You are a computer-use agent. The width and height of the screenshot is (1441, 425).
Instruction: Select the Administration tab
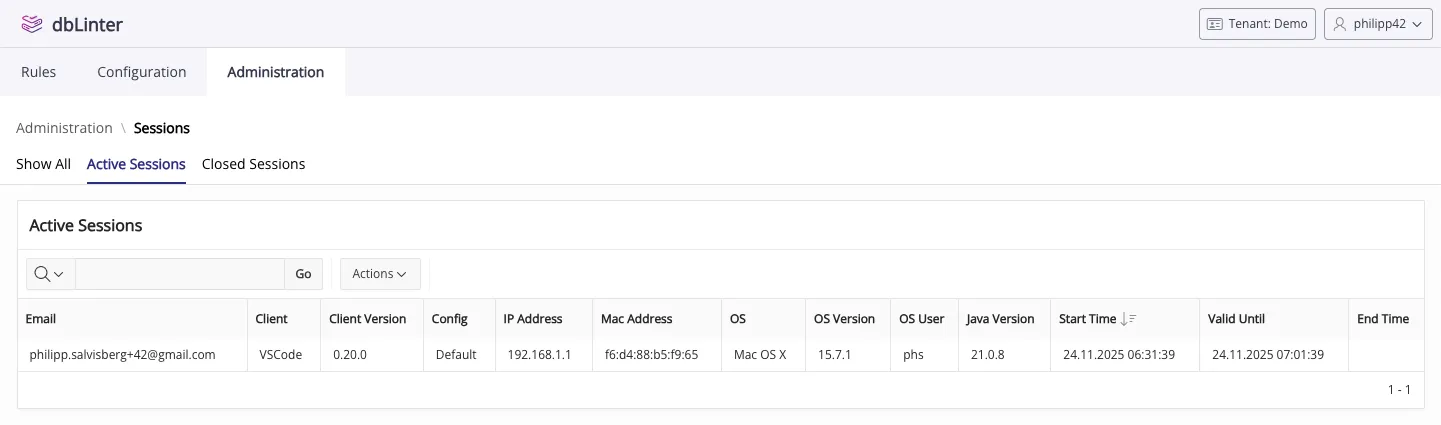coord(275,72)
